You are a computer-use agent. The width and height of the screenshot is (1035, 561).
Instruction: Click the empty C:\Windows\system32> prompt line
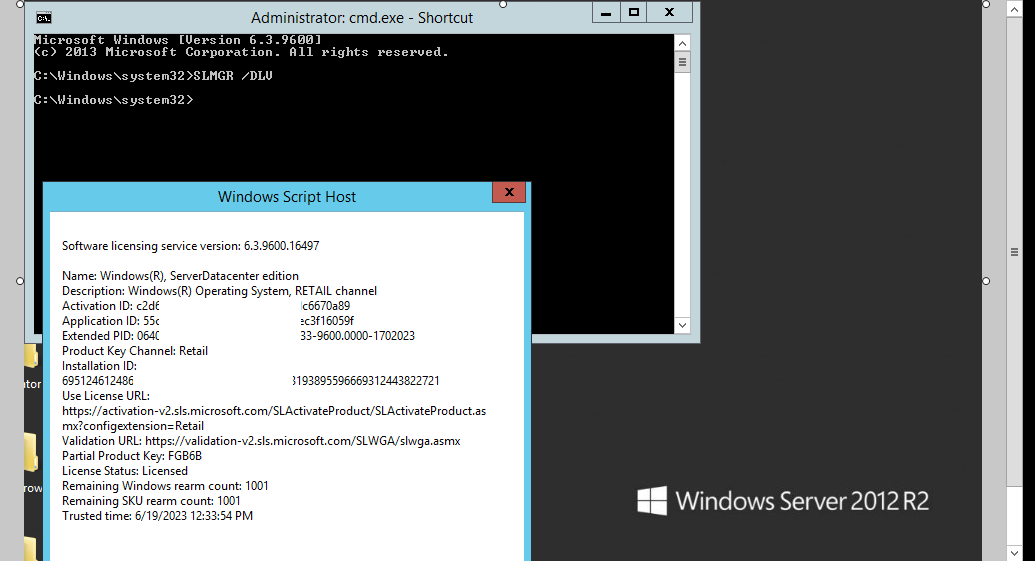pos(114,100)
